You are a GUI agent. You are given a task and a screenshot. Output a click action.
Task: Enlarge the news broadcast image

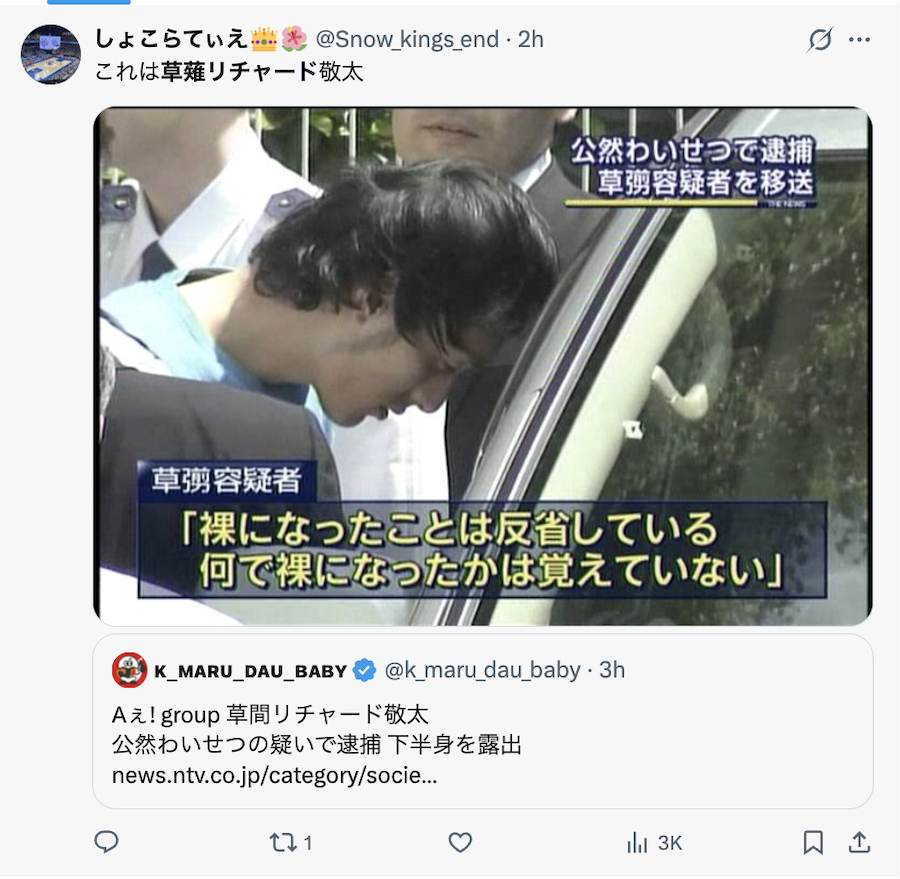click(x=483, y=366)
